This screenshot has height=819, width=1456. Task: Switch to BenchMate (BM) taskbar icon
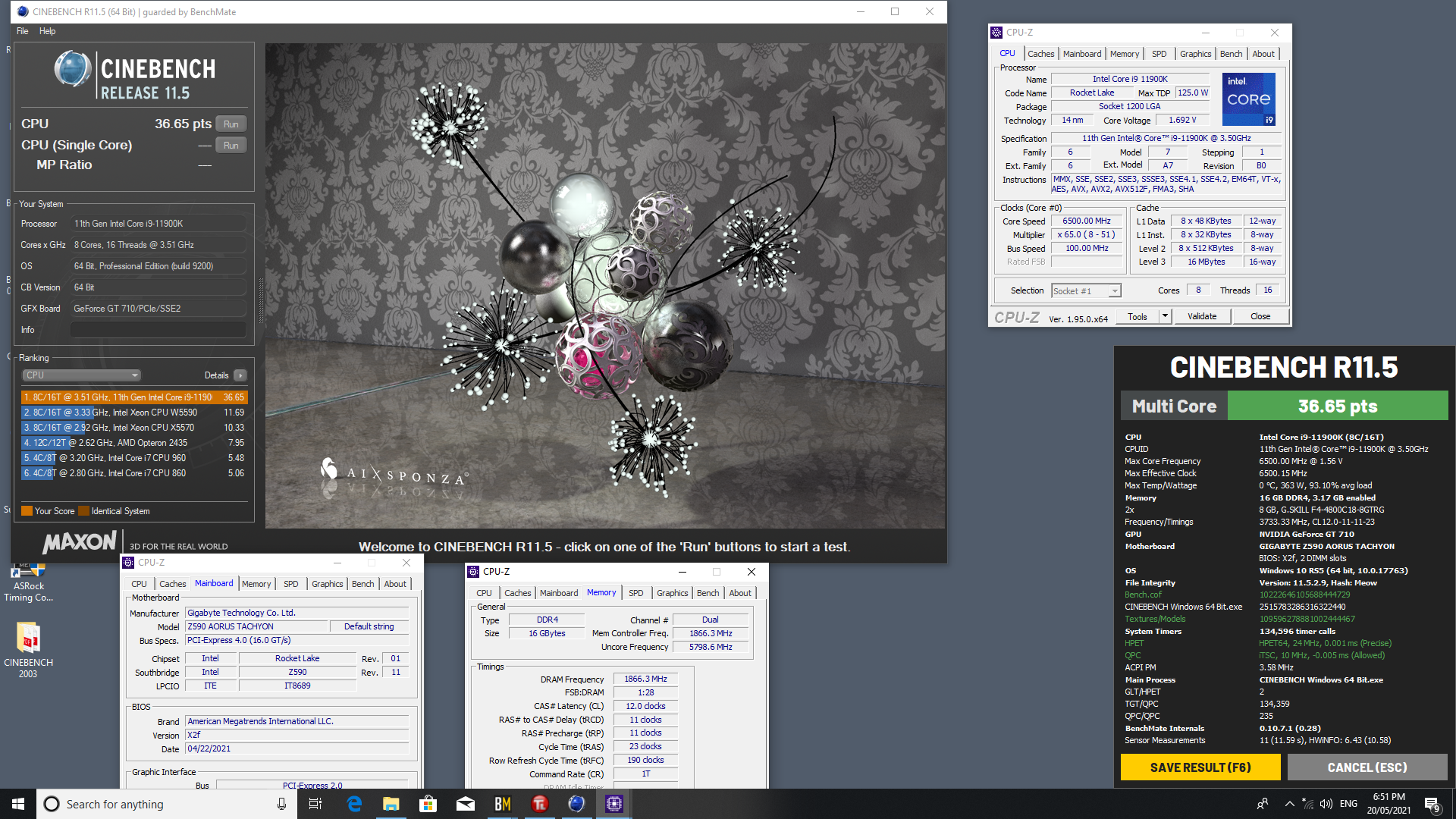point(502,804)
